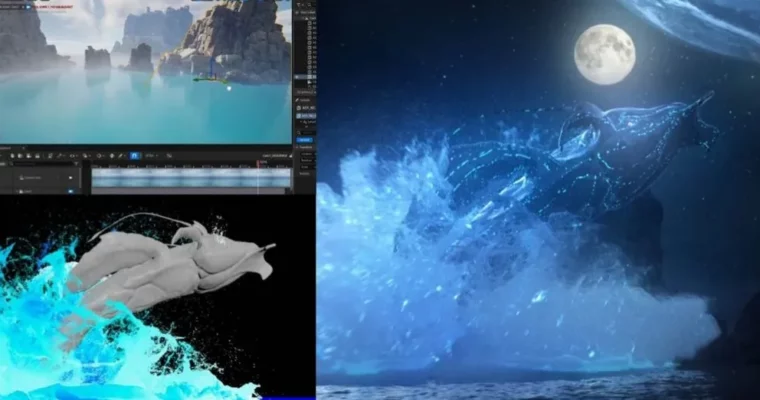Open the frame rate dropdown in Sequencer toolbar
This screenshot has width=760, height=400.
click(x=151, y=156)
